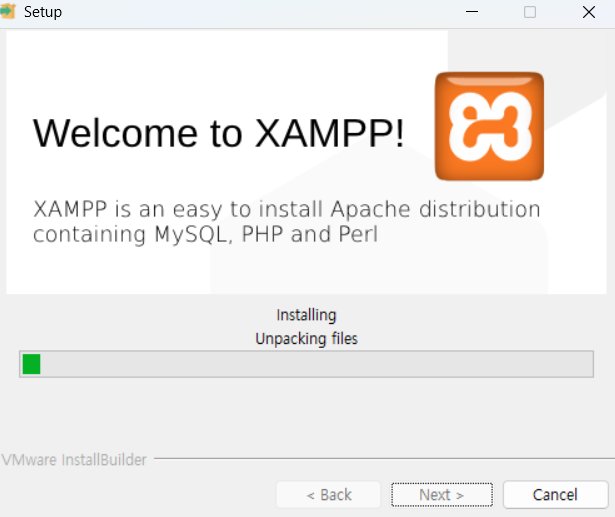Click the Setup installer icon in title bar
Image resolution: width=615 pixels, height=517 pixels.
(7, 12)
